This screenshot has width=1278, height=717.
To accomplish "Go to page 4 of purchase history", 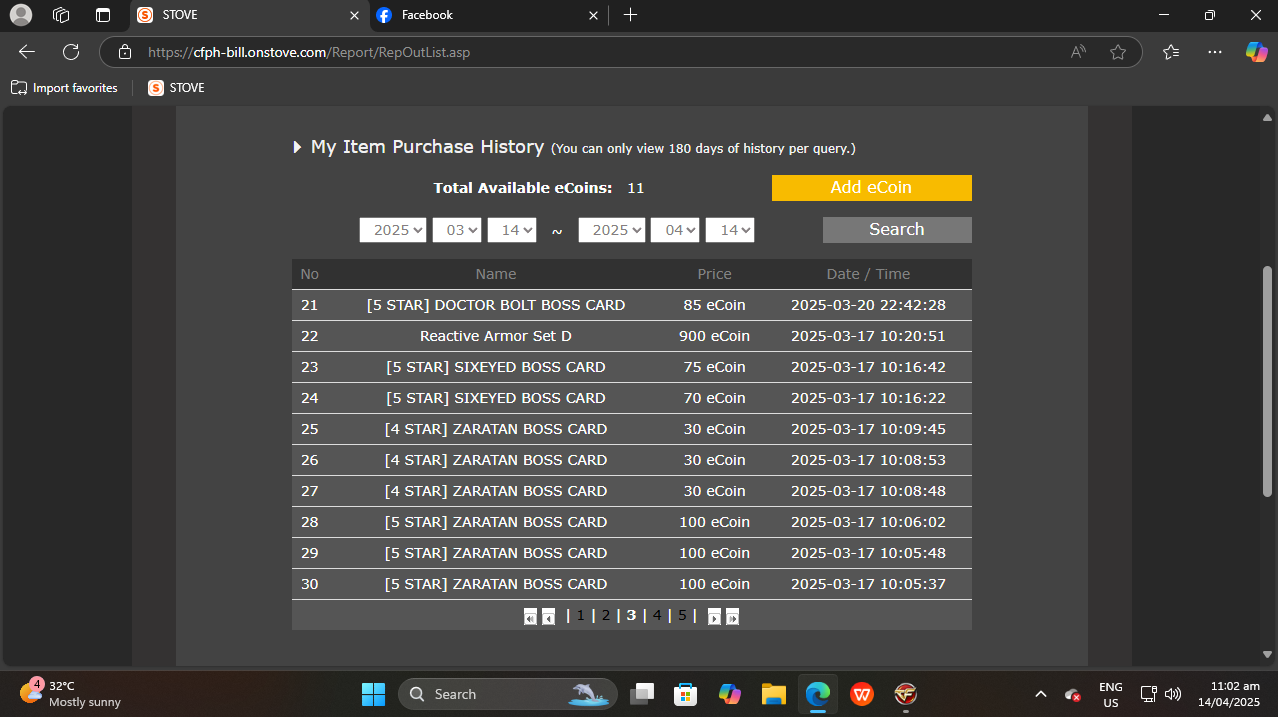I will tap(657, 616).
